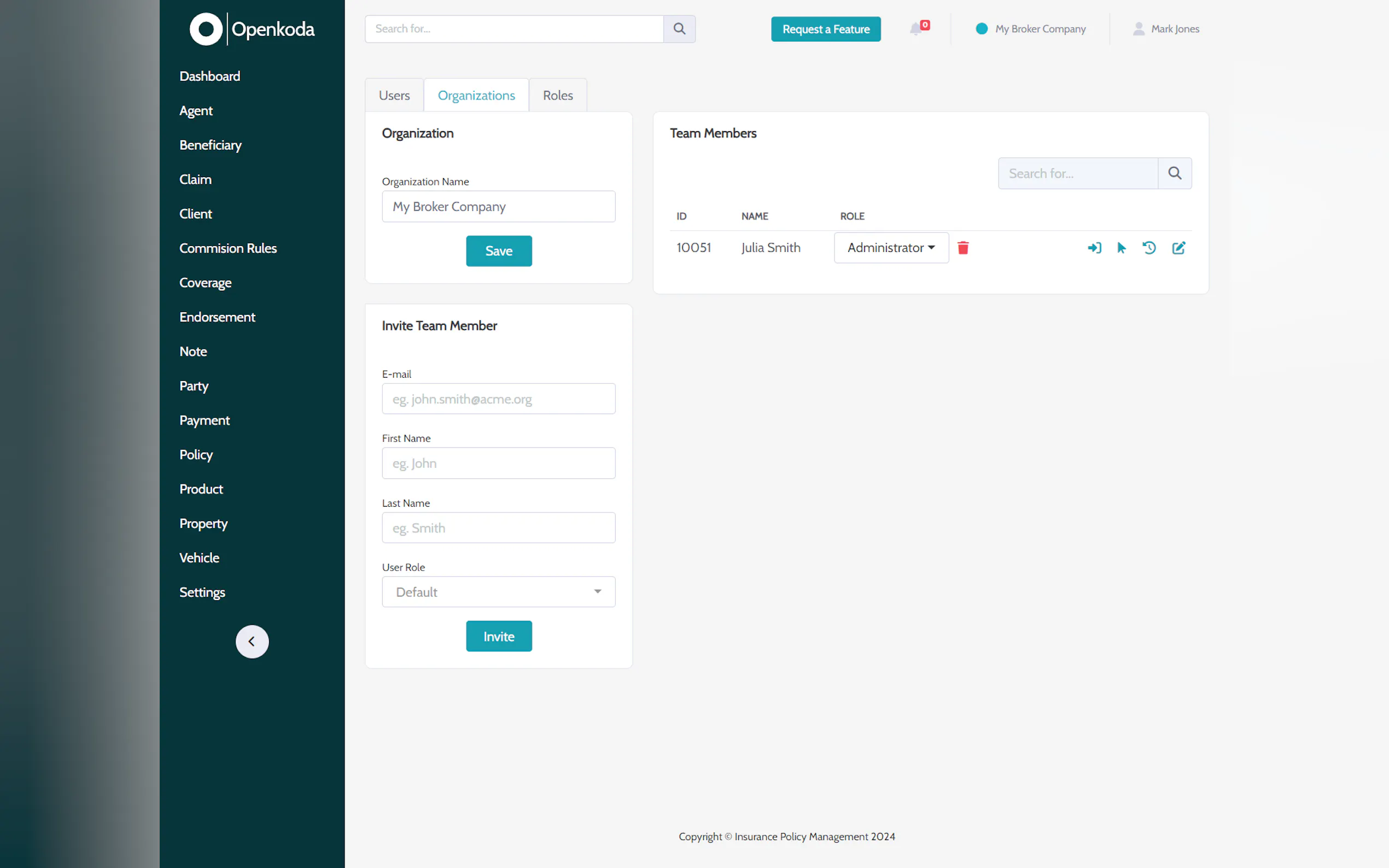
Task: Collapse the sidebar with the chevron button
Action: (x=252, y=641)
